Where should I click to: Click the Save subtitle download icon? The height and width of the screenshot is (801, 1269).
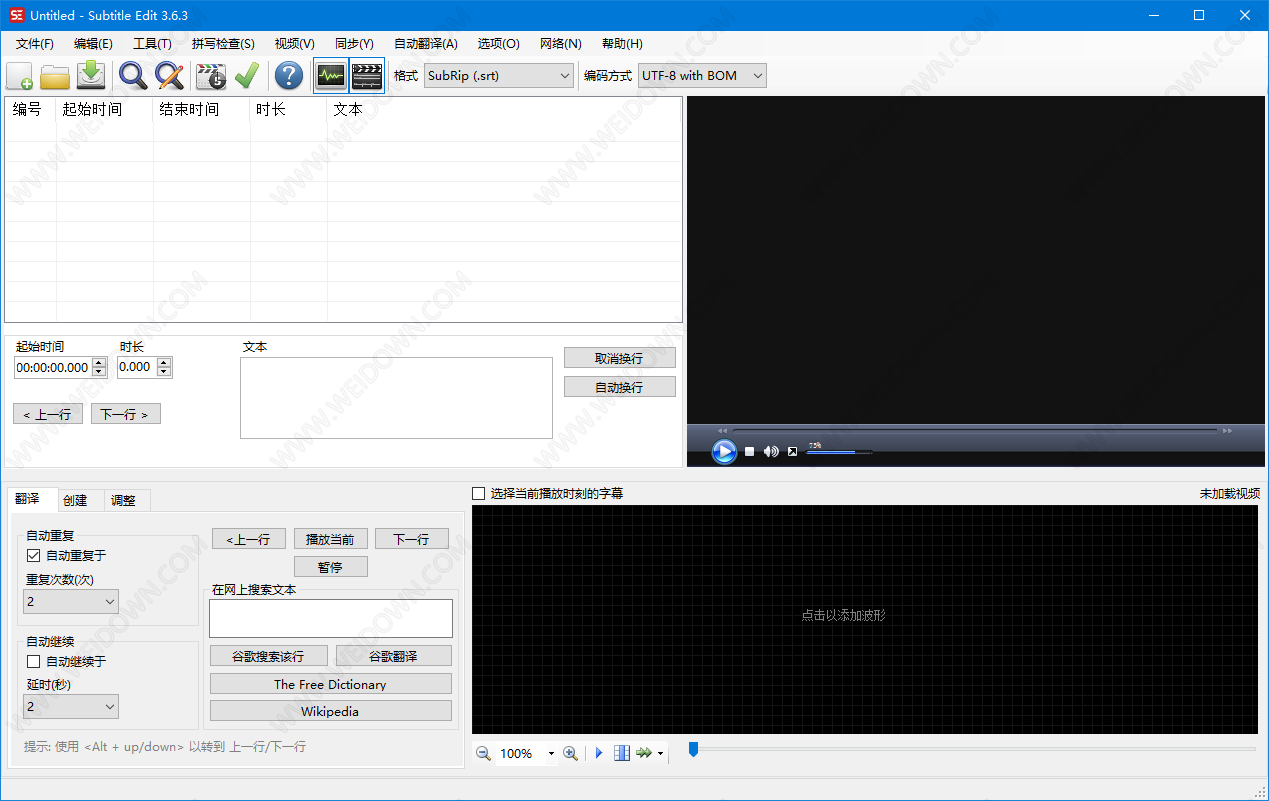(91, 76)
